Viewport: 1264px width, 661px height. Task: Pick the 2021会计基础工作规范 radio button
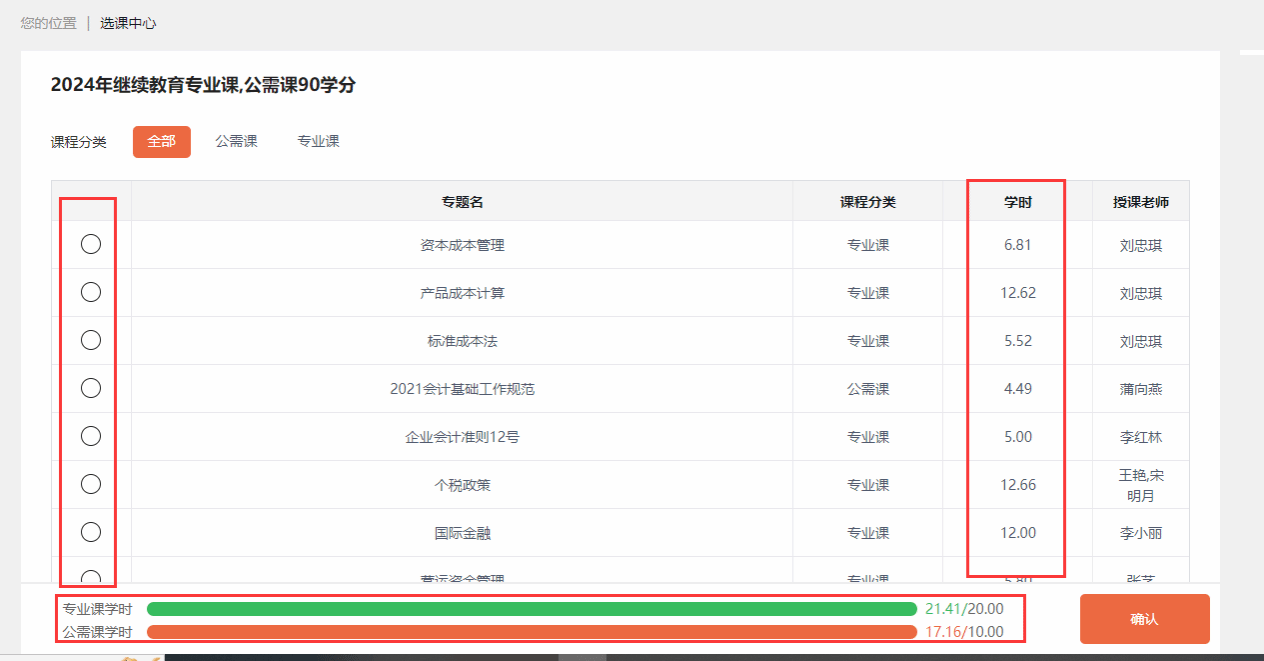pos(91,388)
